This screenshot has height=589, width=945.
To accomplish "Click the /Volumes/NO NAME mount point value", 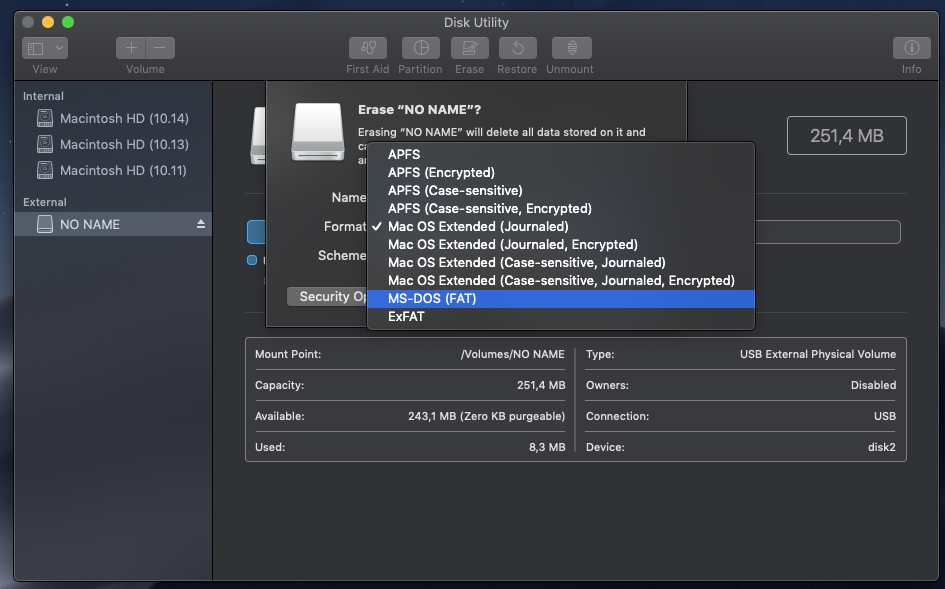I will coord(512,354).
